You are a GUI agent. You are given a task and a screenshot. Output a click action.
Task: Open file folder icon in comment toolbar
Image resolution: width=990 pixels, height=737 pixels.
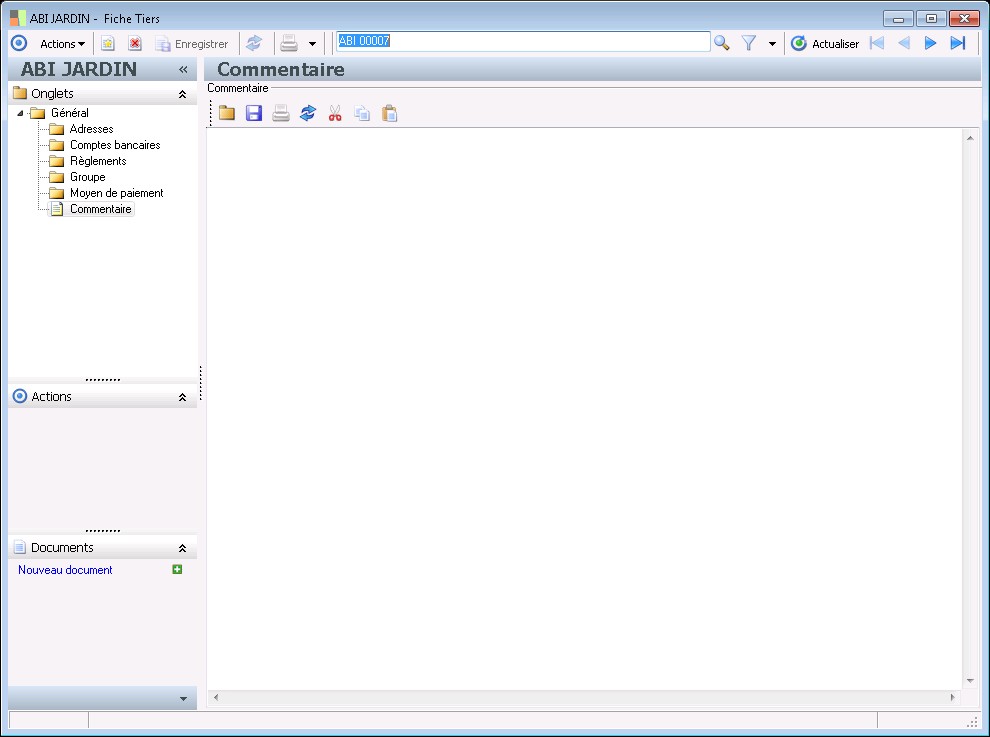coord(227,113)
